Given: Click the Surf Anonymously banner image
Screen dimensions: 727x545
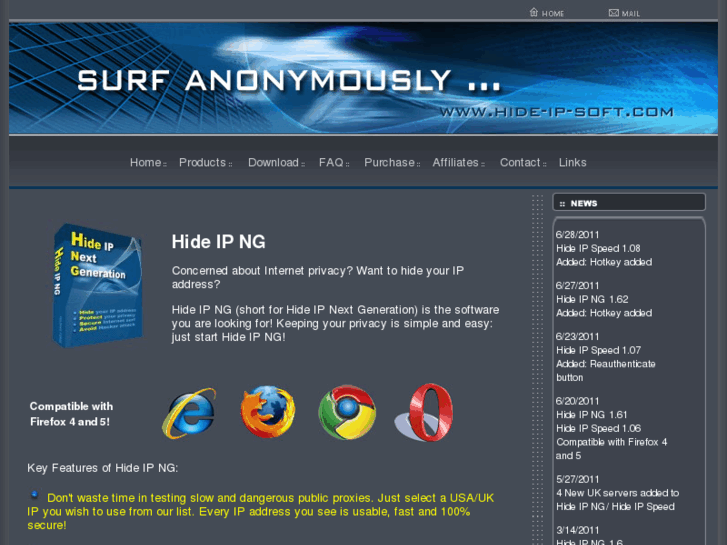Looking at the screenshot, I should pyautogui.click(x=364, y=78).
